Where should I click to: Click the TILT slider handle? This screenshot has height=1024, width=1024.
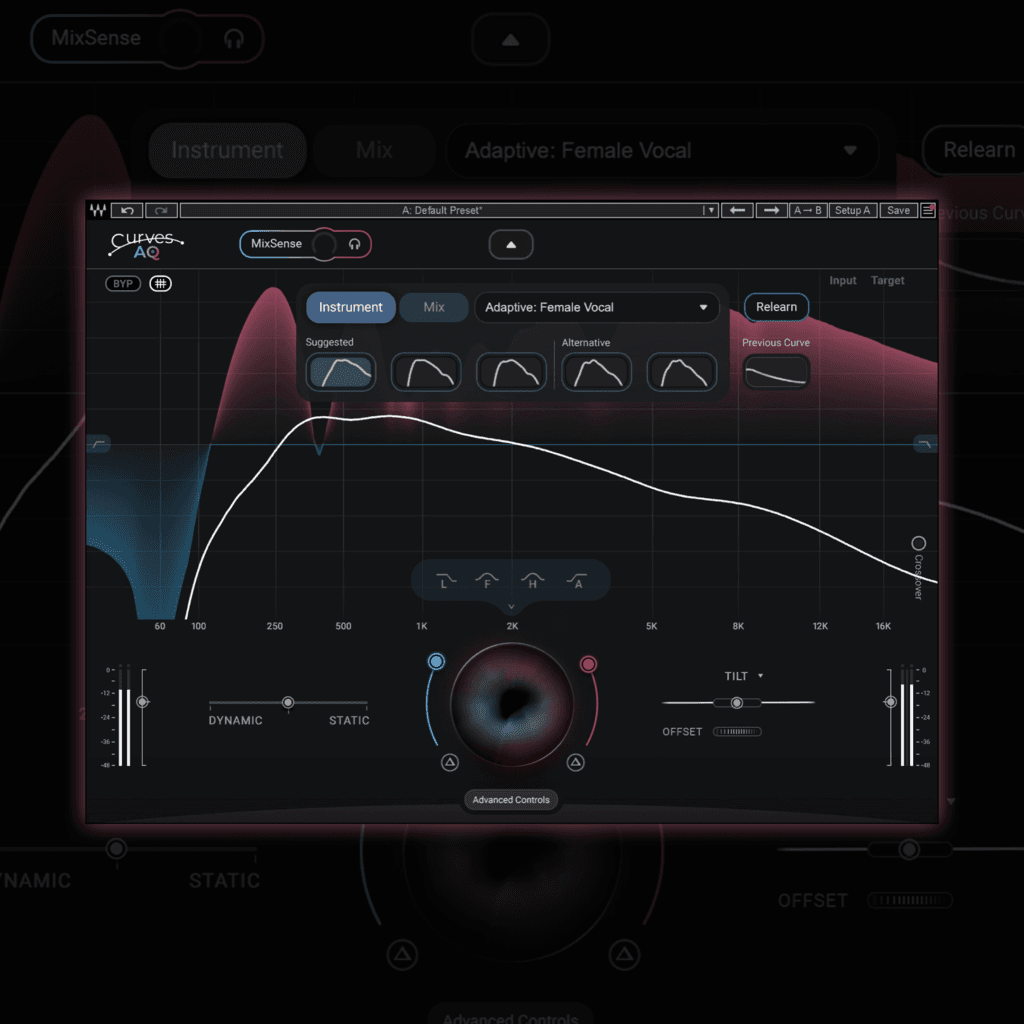[737, 703]
